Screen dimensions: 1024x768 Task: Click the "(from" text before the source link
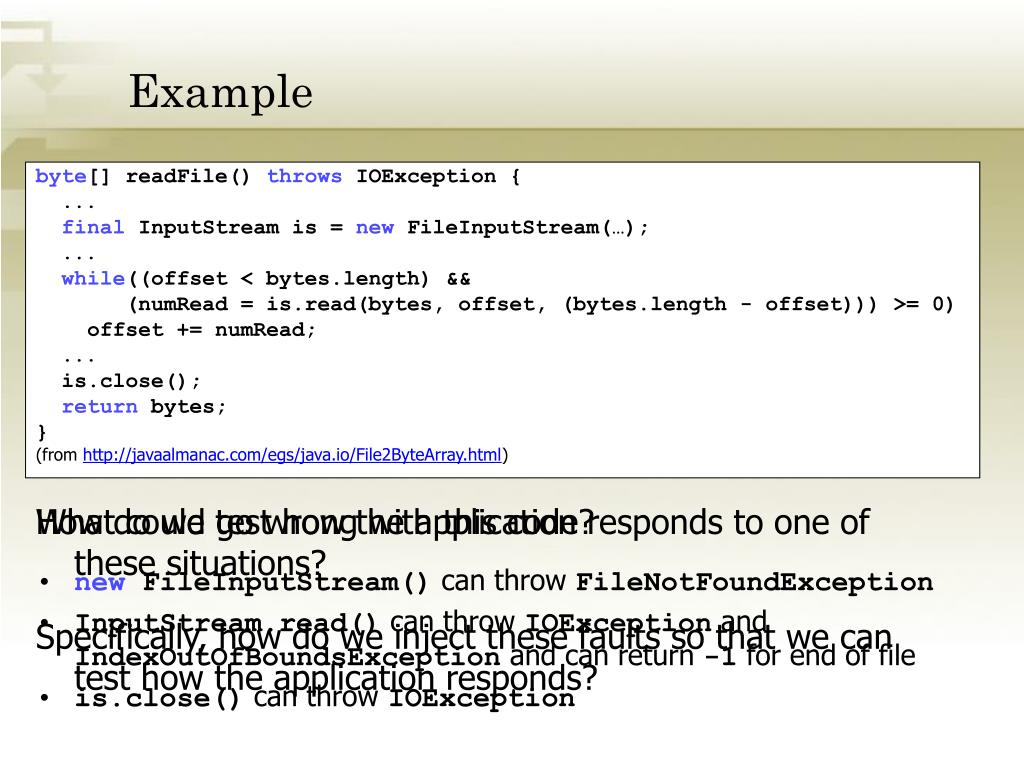[x=57, y=455]
